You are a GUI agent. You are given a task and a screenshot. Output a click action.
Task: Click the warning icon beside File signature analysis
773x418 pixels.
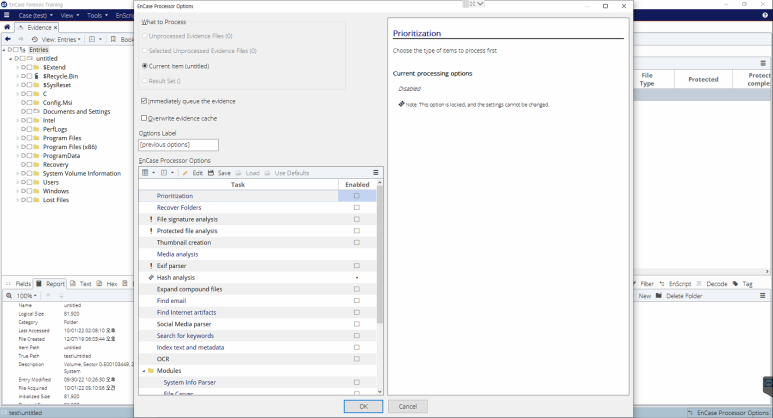(x=151, y=219)
